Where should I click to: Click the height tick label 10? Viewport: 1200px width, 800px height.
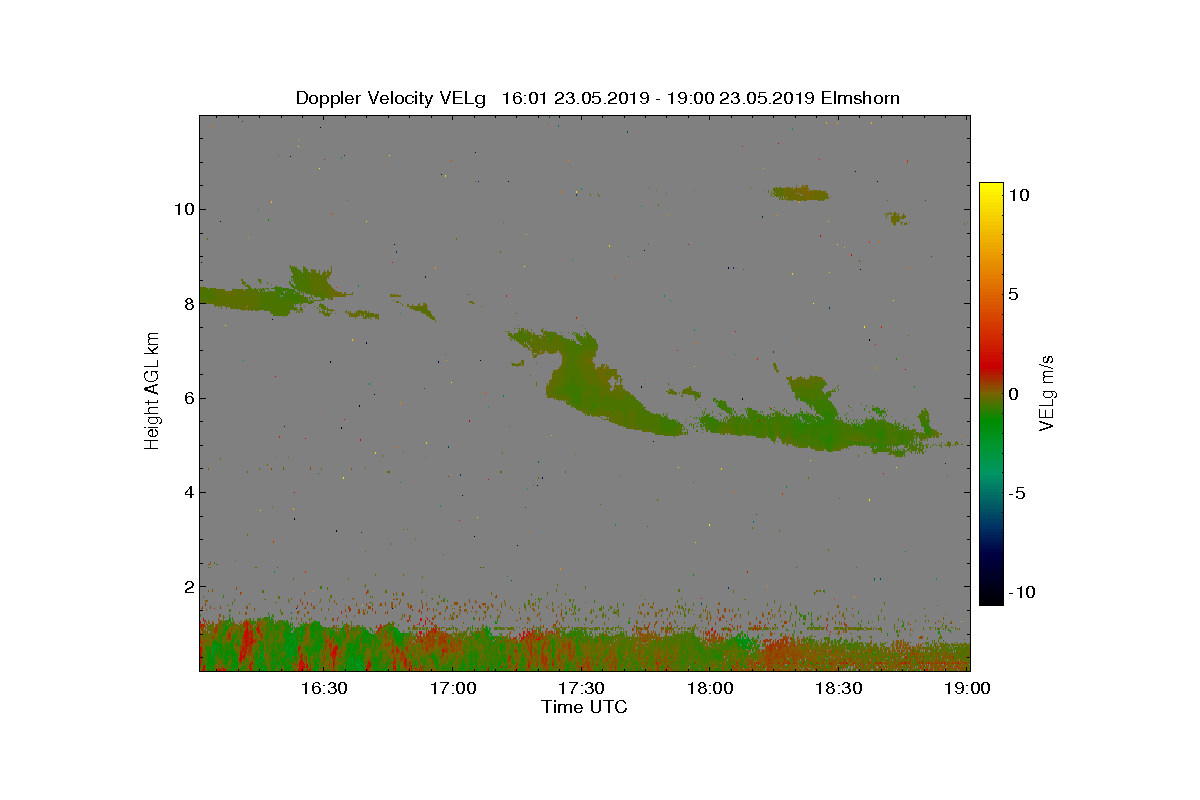click(183, 209)
